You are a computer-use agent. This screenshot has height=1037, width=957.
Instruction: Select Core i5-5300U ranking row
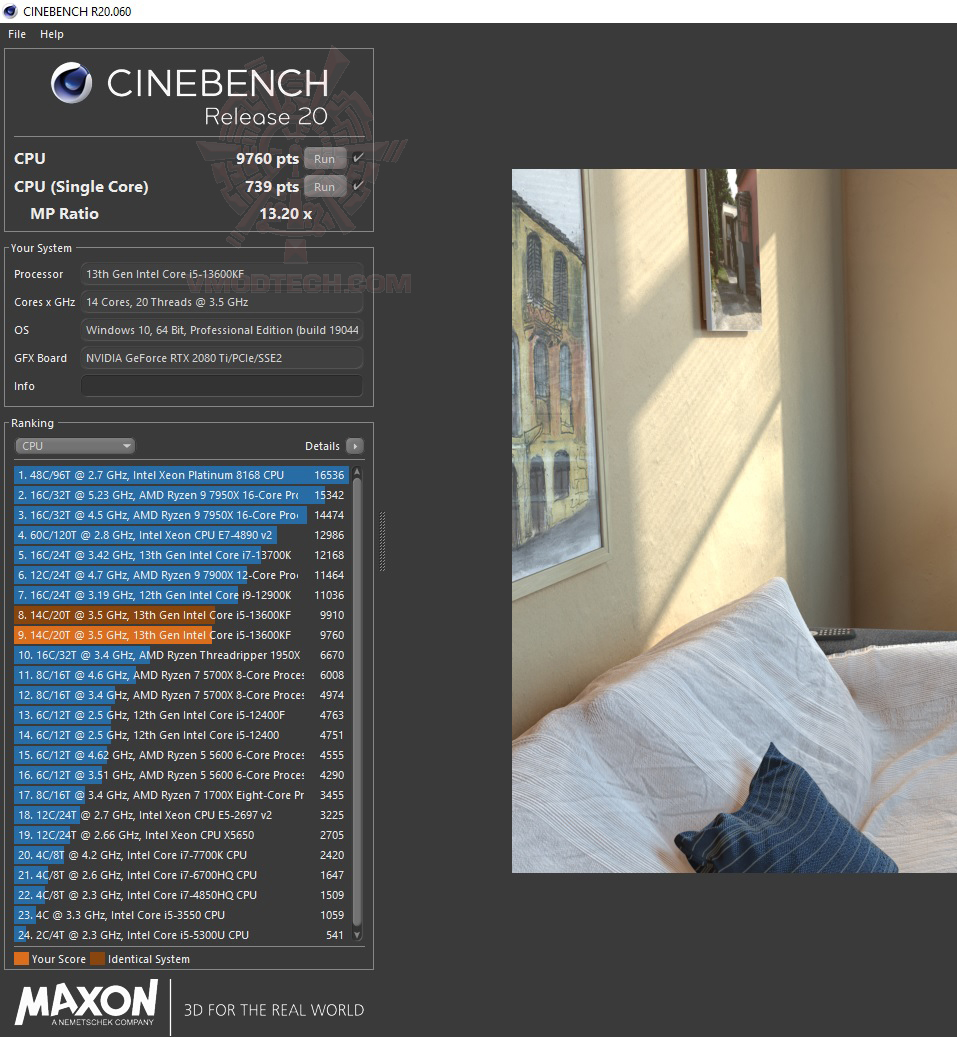[x=181, y=935]
